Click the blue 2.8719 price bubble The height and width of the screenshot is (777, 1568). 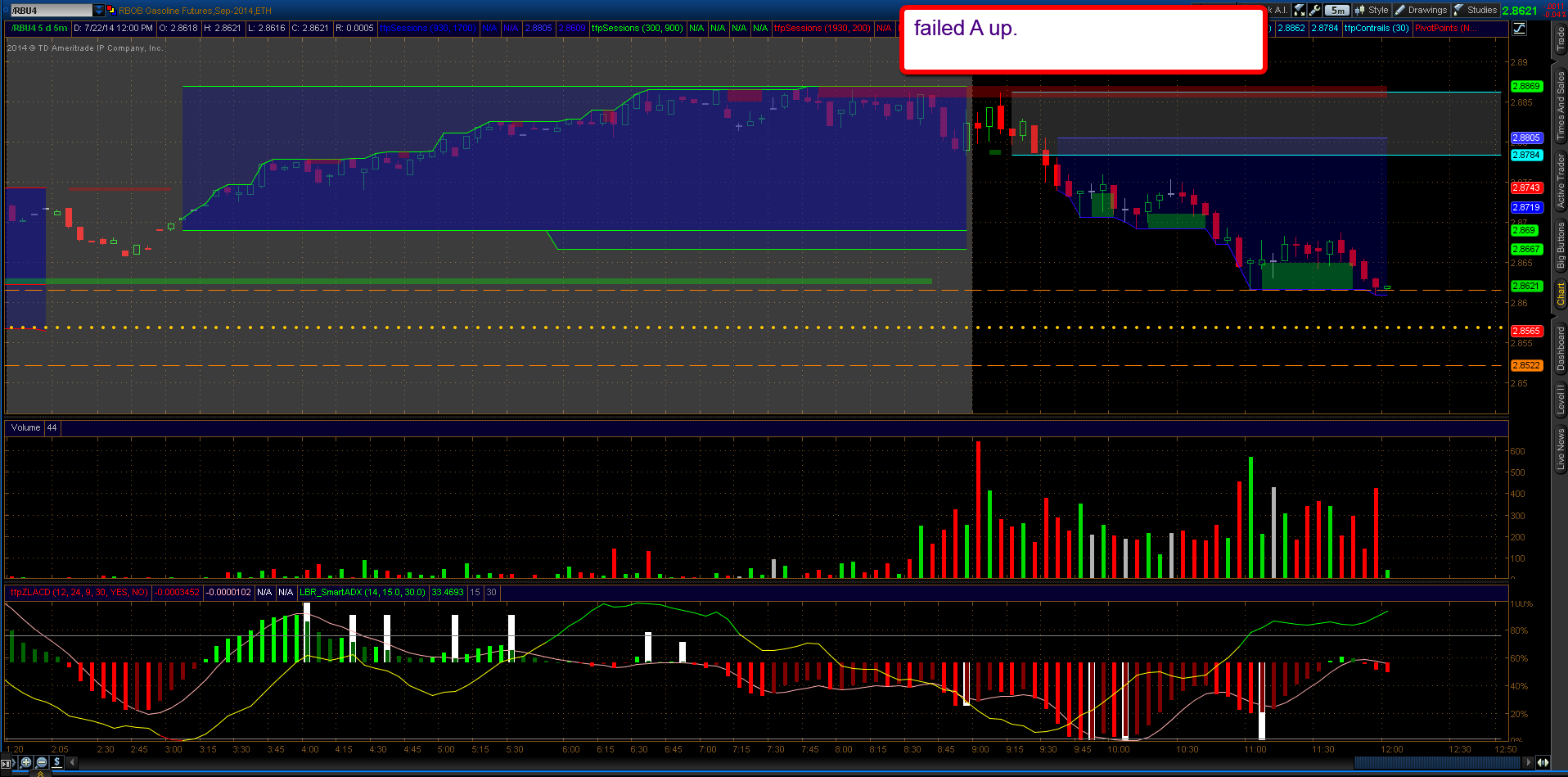point(1525,207)
